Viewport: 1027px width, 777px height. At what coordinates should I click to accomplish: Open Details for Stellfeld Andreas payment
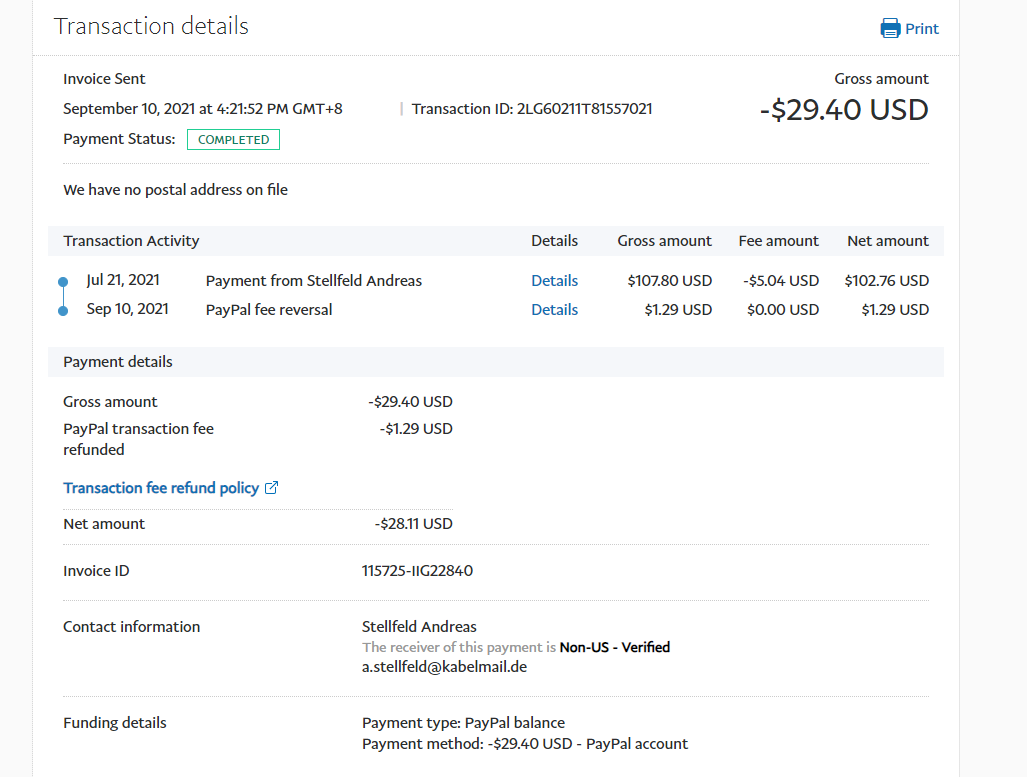pos(554,281)
